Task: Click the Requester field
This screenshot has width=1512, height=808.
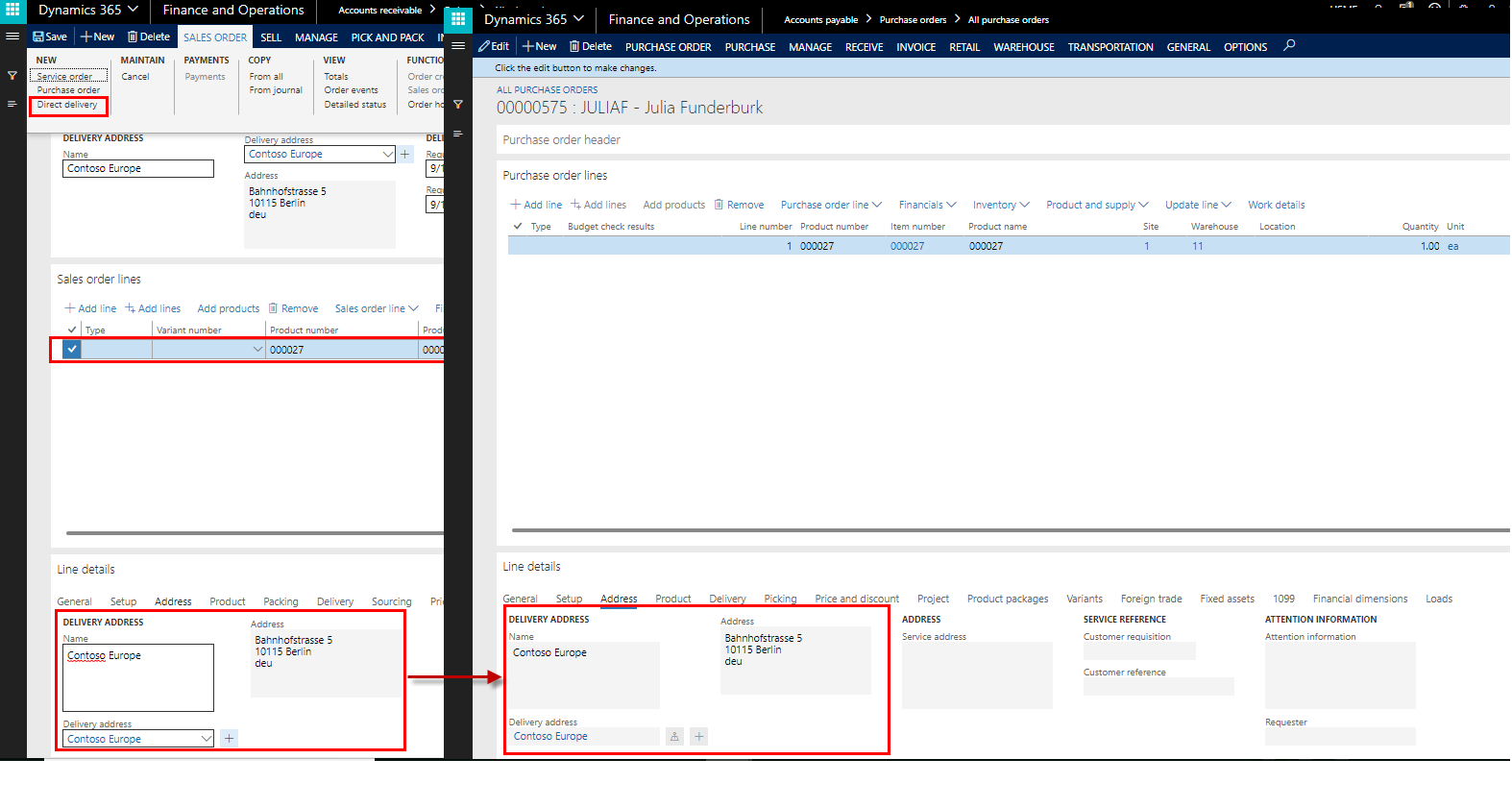Action: pyautogui.click(x=1340, y=737)
